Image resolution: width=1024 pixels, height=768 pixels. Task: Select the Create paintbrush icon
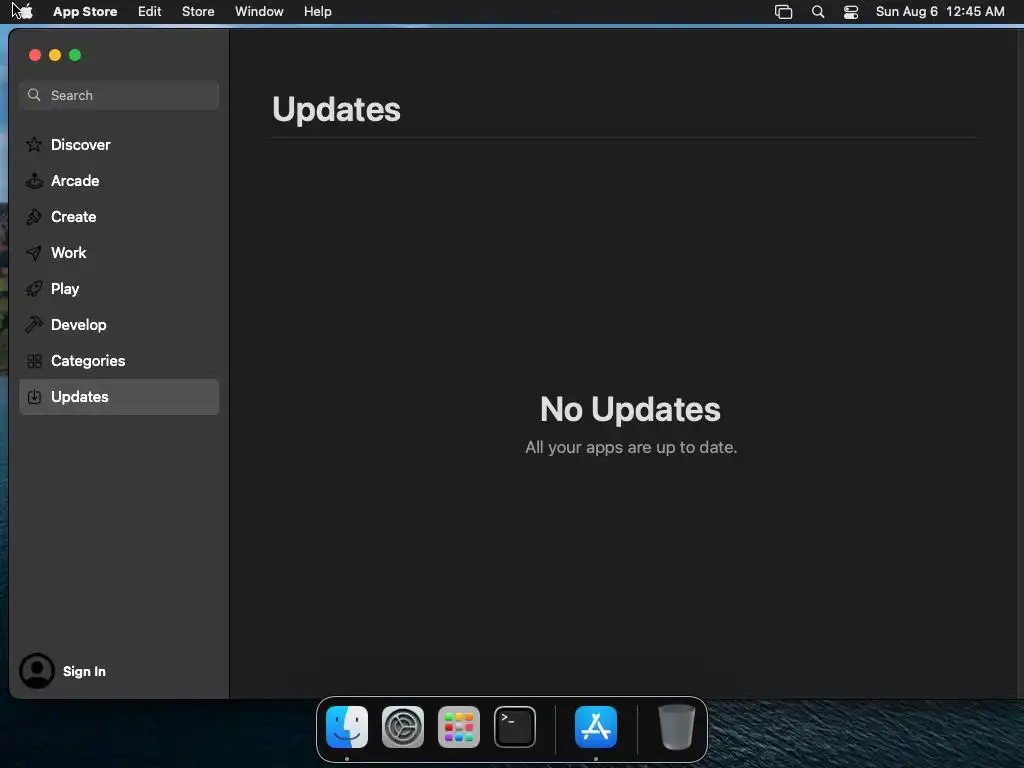click(34, 217)
